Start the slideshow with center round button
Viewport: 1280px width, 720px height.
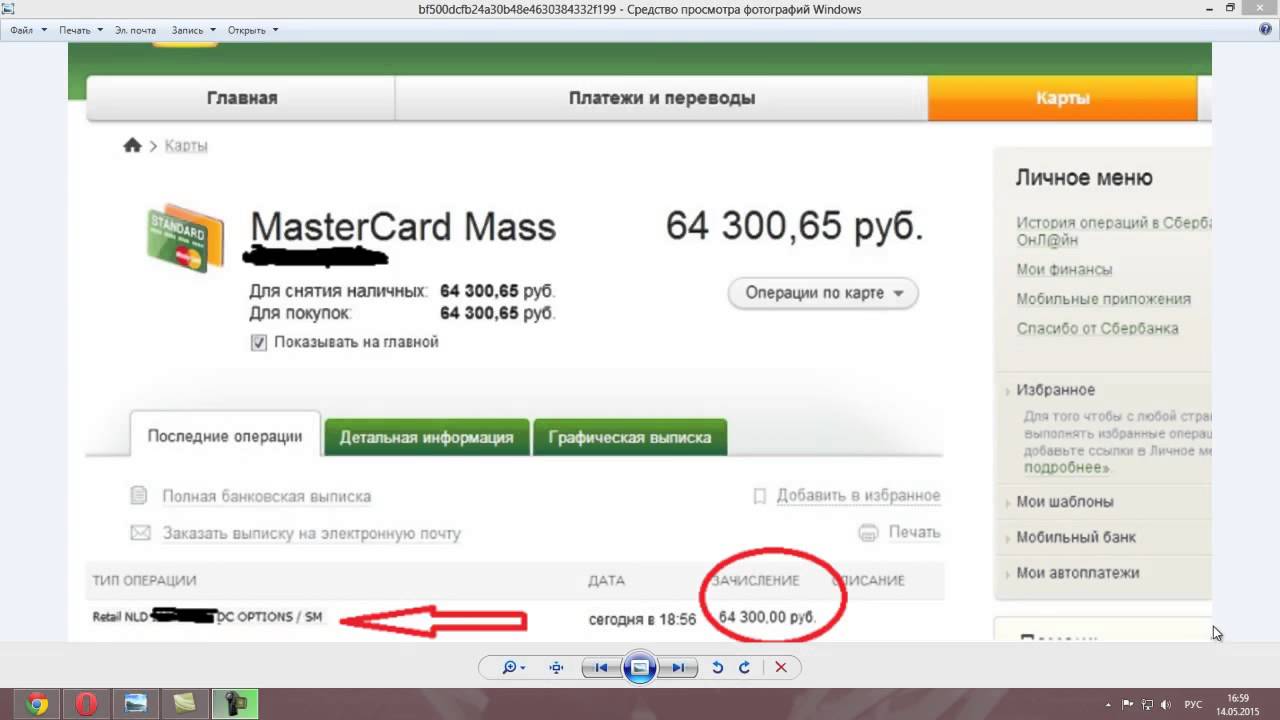click(640, 667)
